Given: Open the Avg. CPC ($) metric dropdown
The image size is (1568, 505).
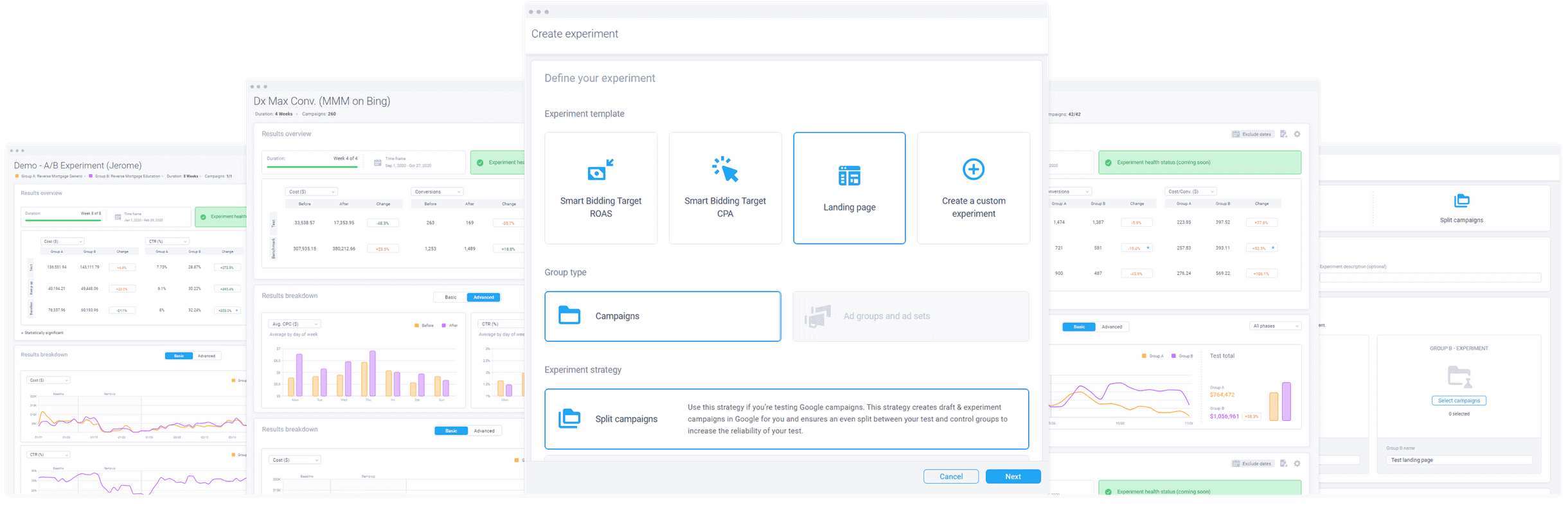Looking at the screenshot, I should [295, 324].
